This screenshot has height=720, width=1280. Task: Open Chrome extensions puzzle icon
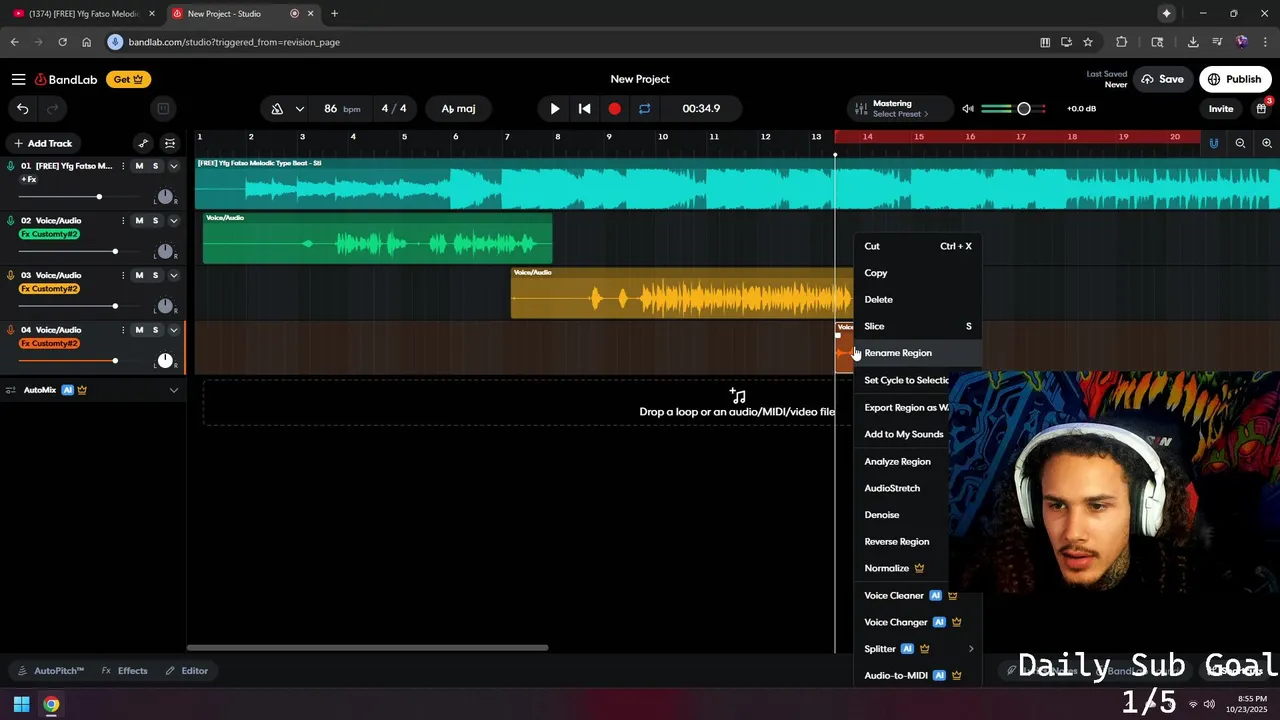click(1121, 42)
